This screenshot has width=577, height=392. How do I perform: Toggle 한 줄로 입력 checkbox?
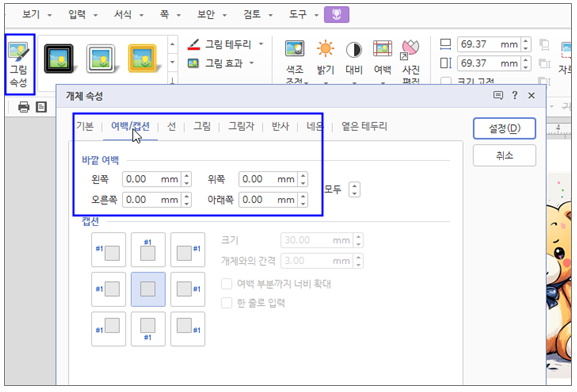227,303
